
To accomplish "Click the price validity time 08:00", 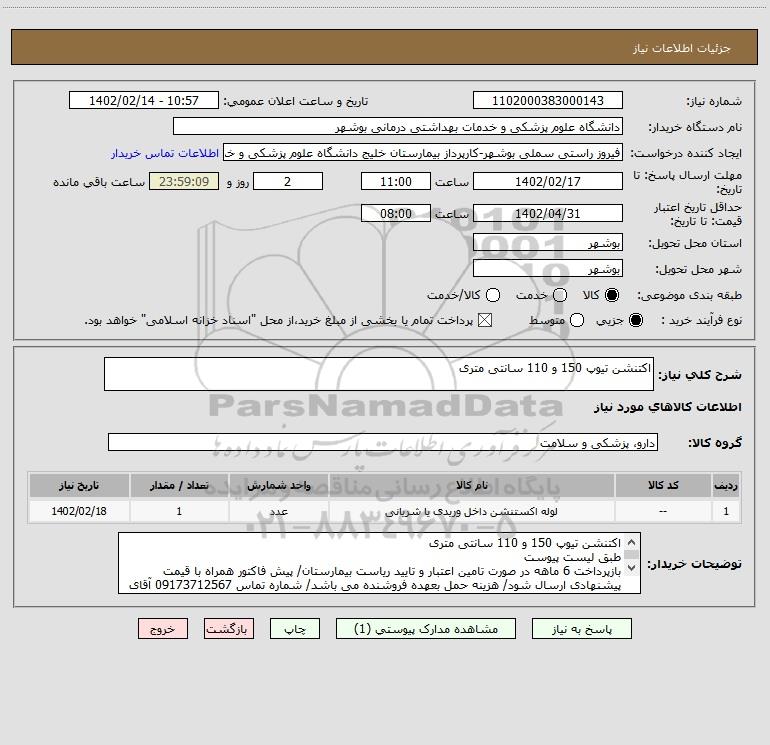I will (396, 213).
